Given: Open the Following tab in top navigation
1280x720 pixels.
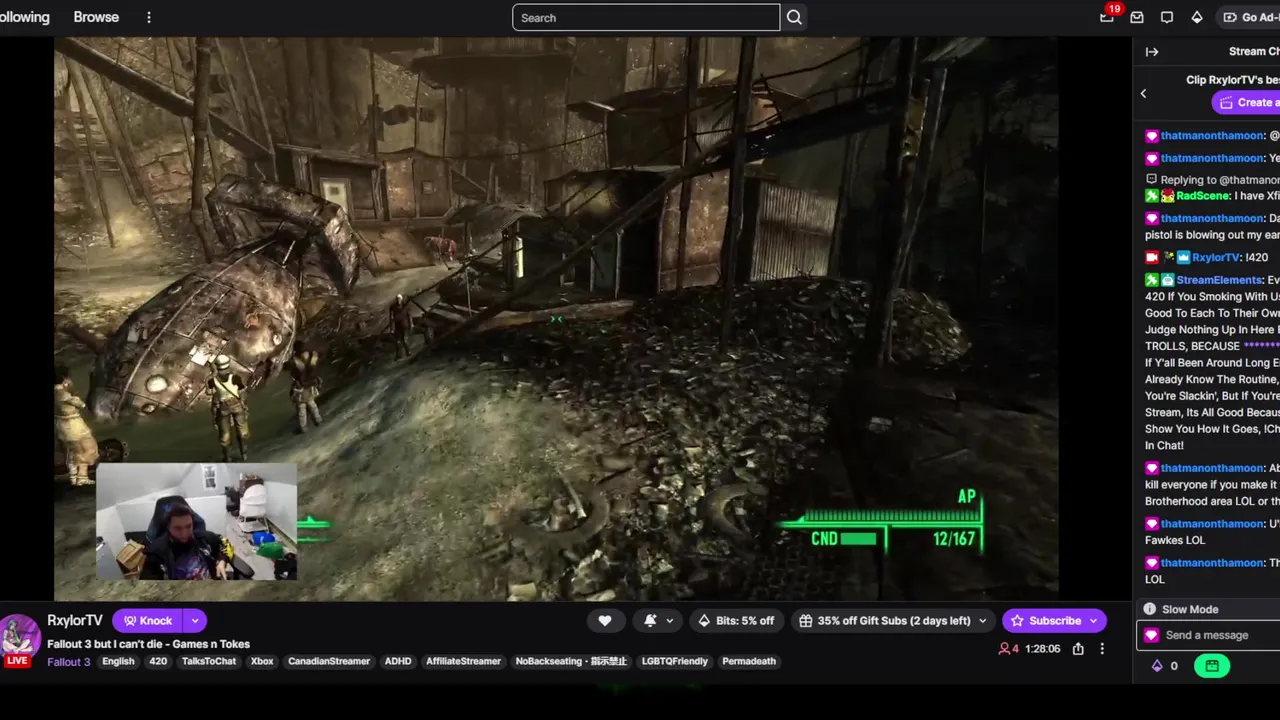Looking at the screenshot, I should 24,17.
